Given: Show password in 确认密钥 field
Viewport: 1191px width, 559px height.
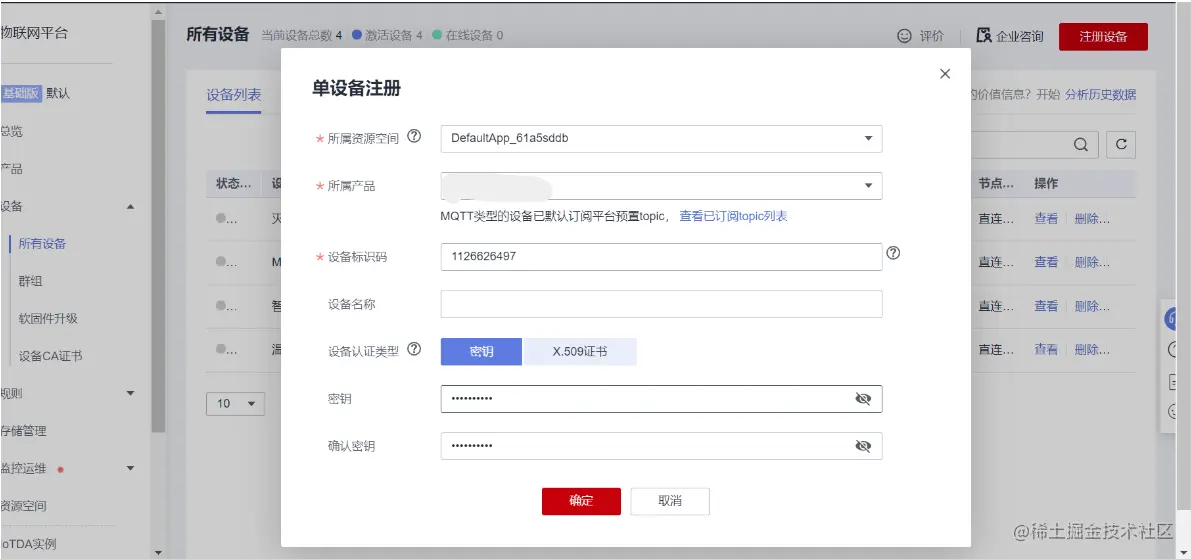Looking at the screenshot, I should (863, 446).
